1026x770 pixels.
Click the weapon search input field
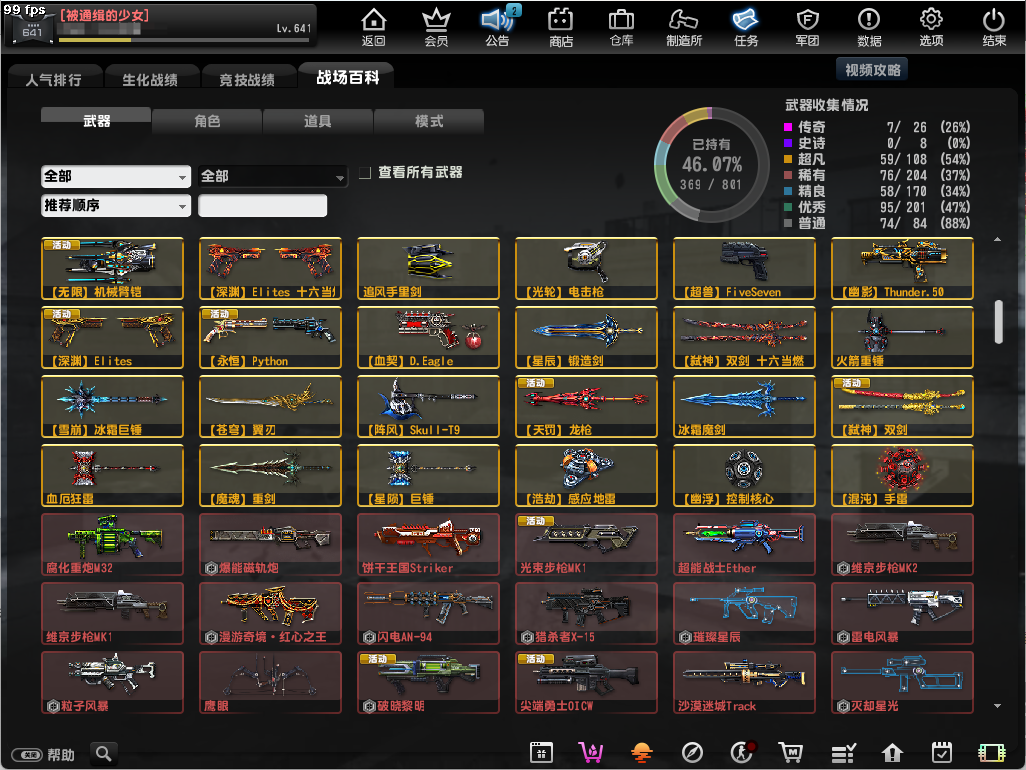coord(262,205)
